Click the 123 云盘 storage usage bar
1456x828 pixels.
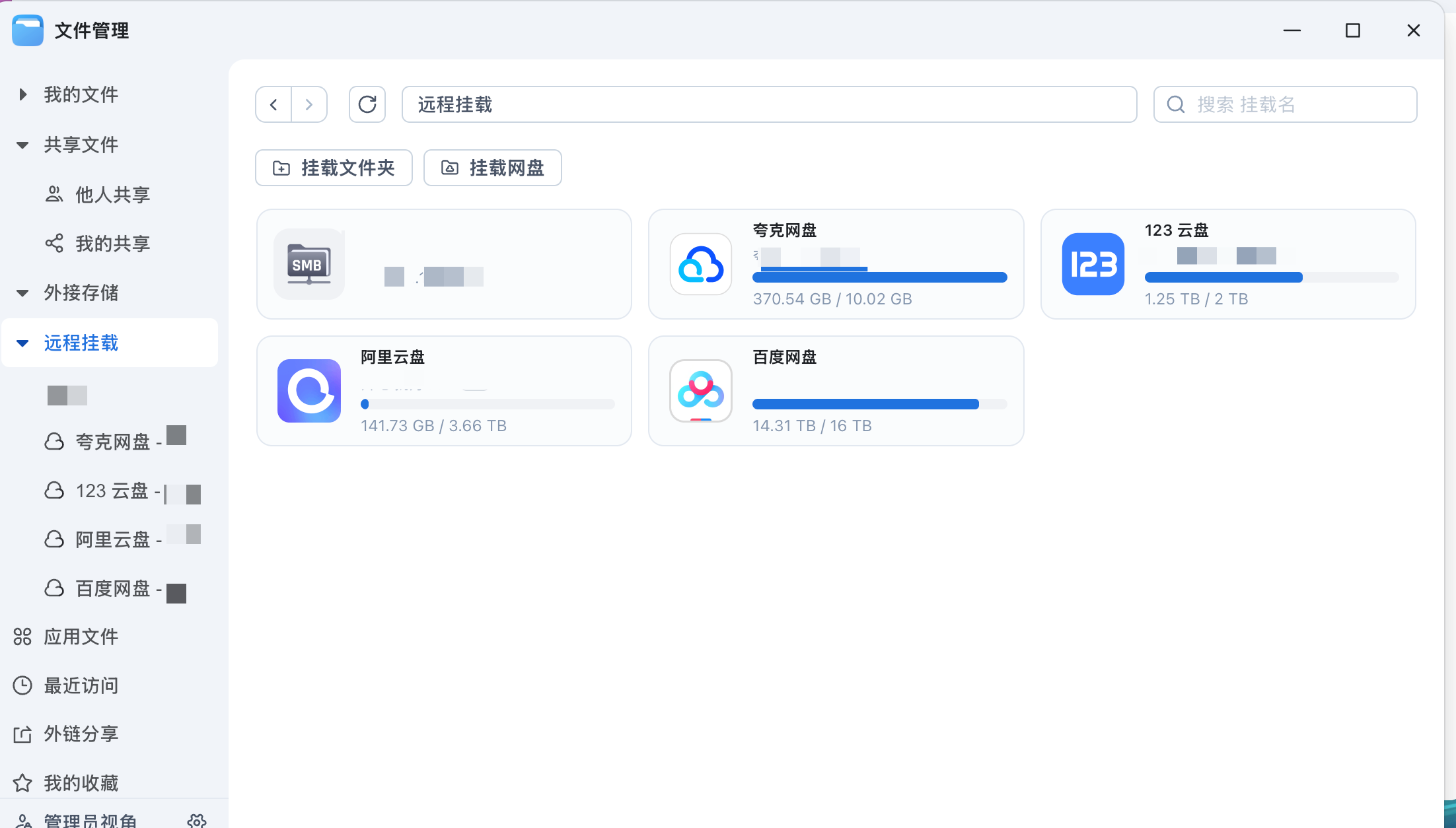[1272, 277]
